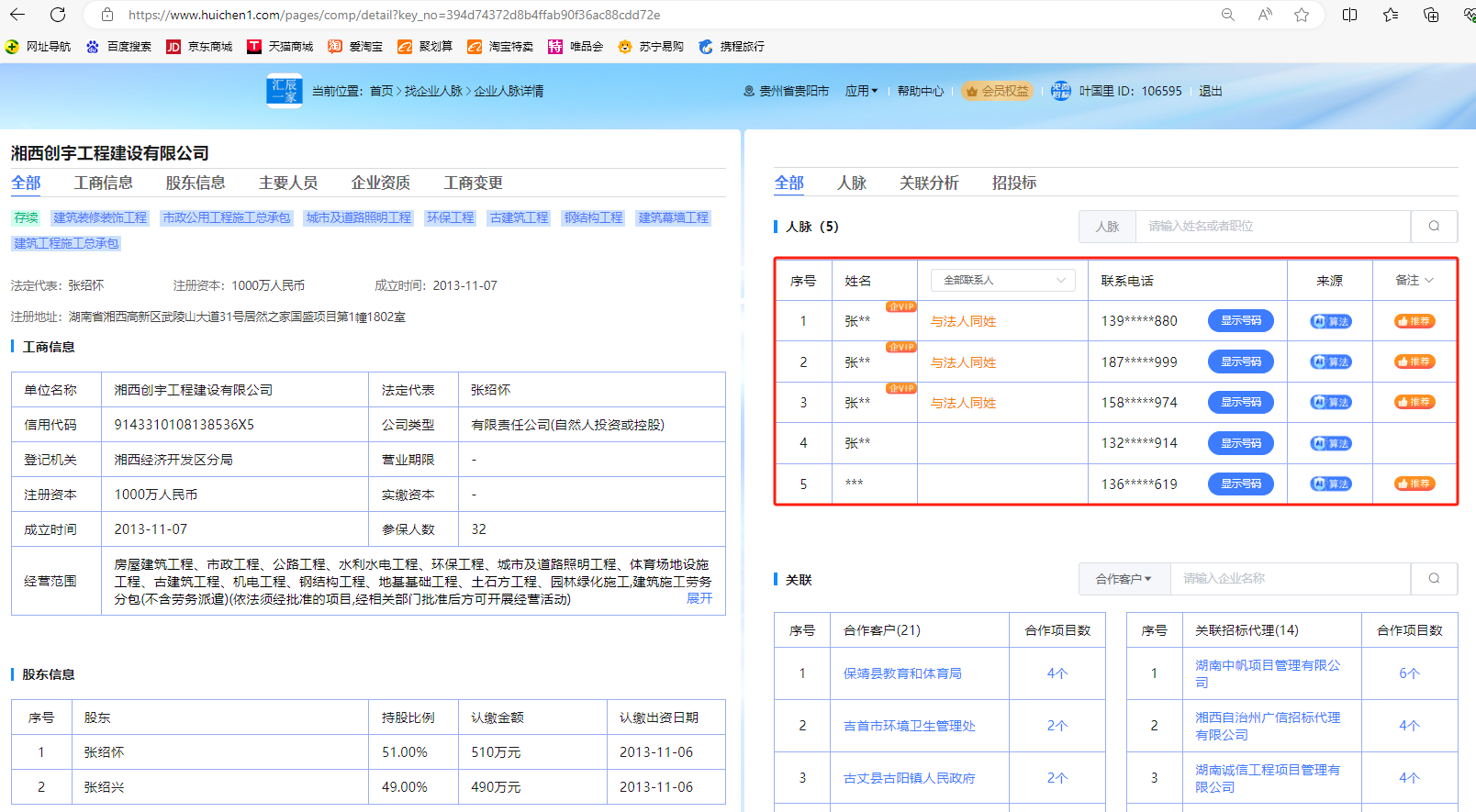This screenshot has height=812, width=1476.
Task: Open 京东商城 bookmark
Action: point(199,46)
